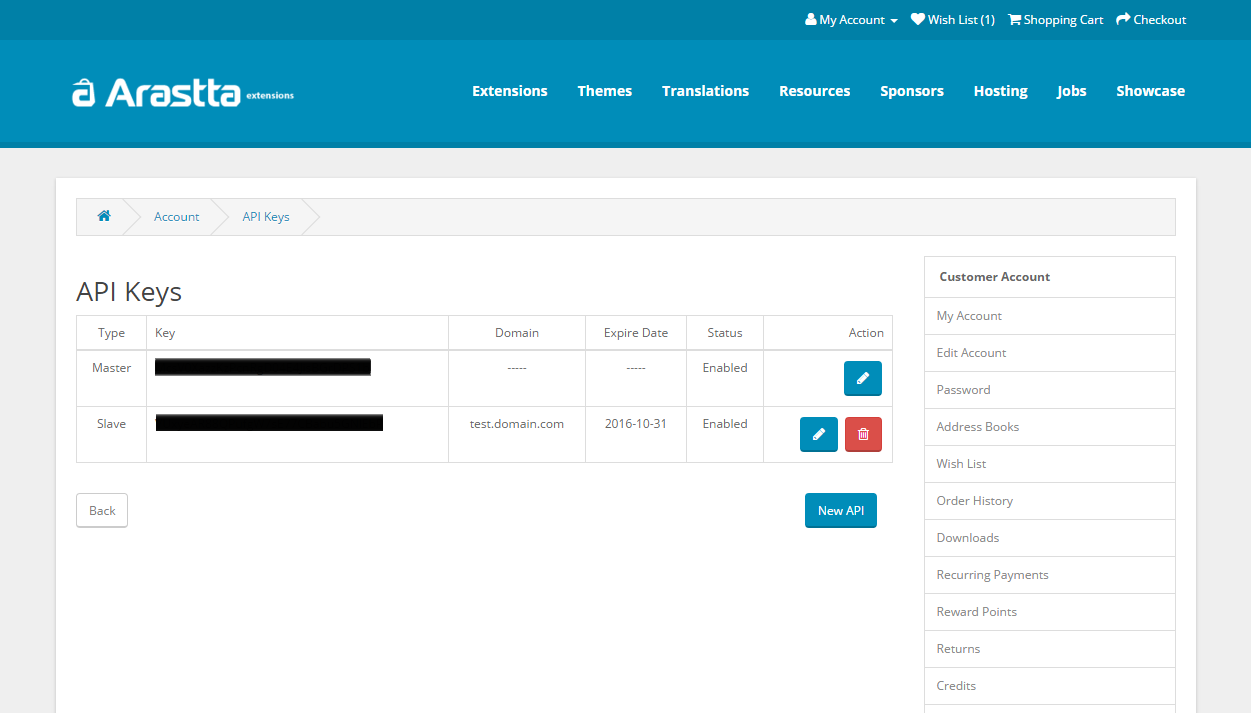
Task: Delete the Slave API key
Action: pyautogui.click(x=863, y=435)
